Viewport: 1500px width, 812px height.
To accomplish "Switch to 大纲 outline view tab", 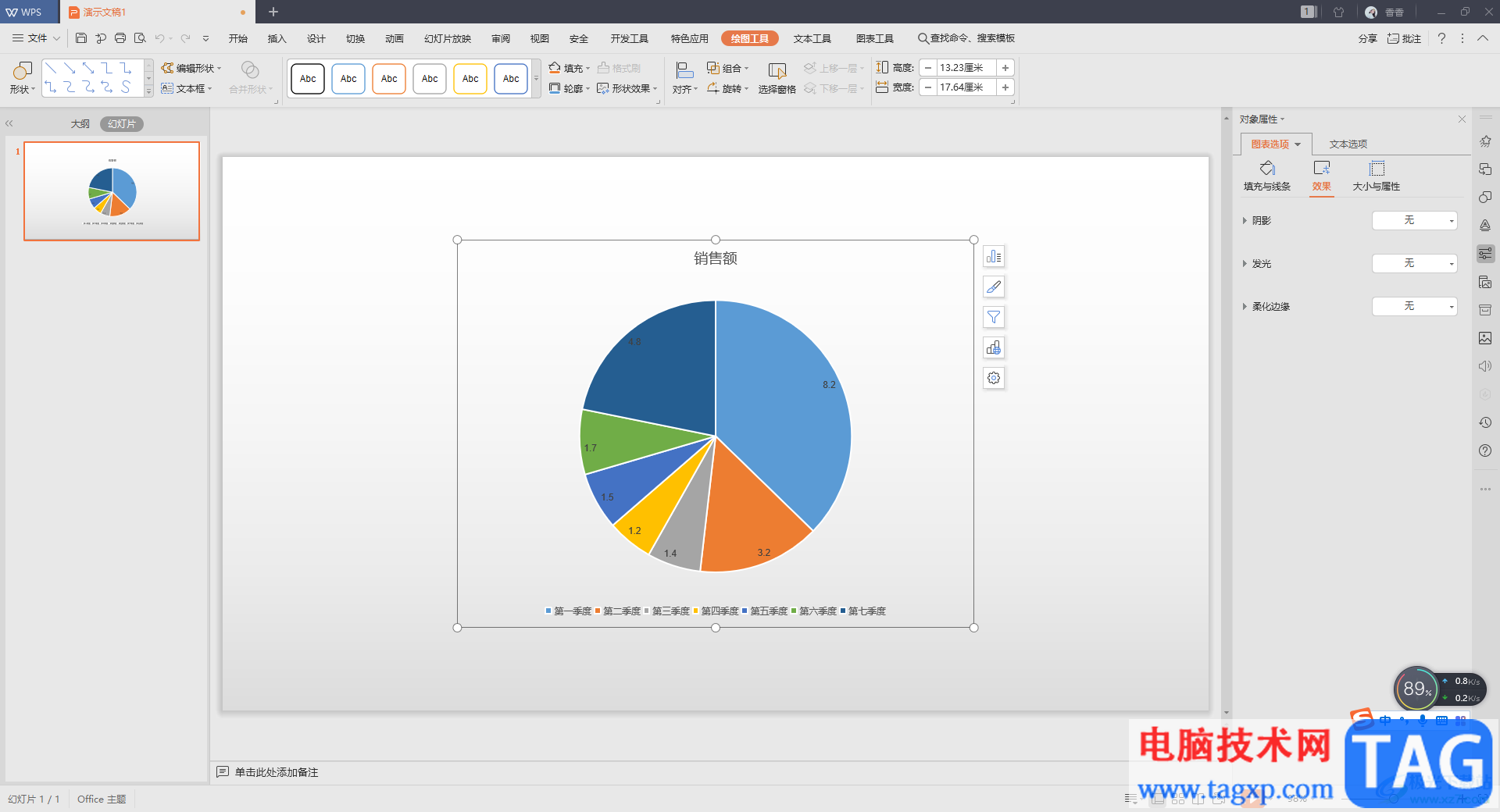I will pos(80,124).
